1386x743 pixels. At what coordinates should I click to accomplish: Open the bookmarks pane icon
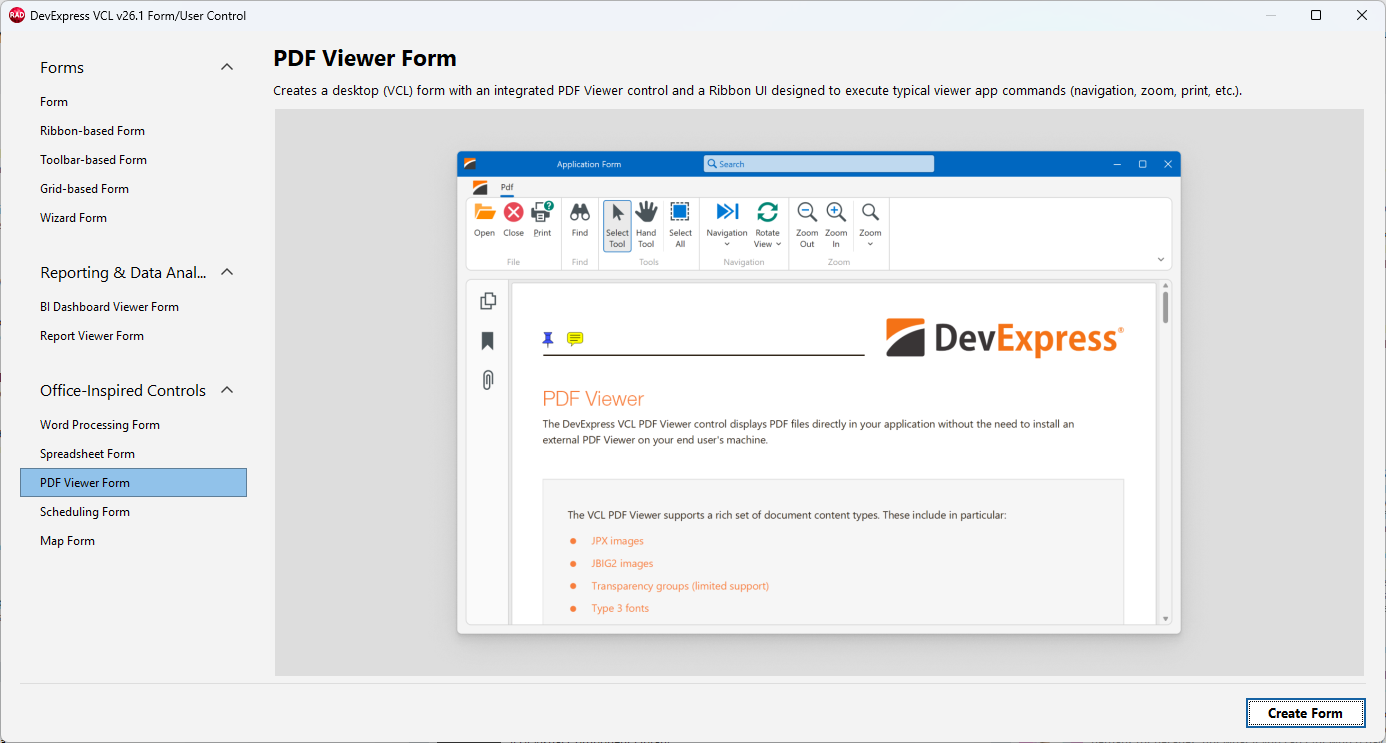(x=488, y=341)
